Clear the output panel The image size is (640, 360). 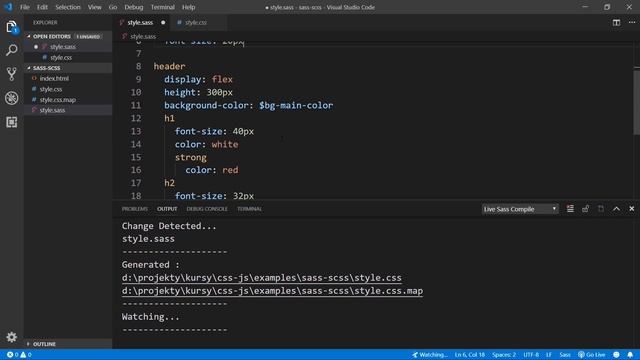(570, 209)
